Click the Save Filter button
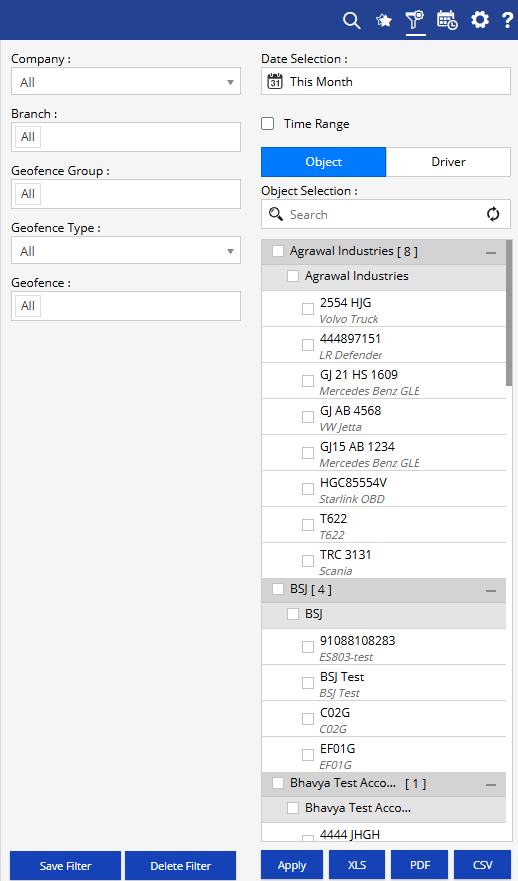 [x=65, y=866]
